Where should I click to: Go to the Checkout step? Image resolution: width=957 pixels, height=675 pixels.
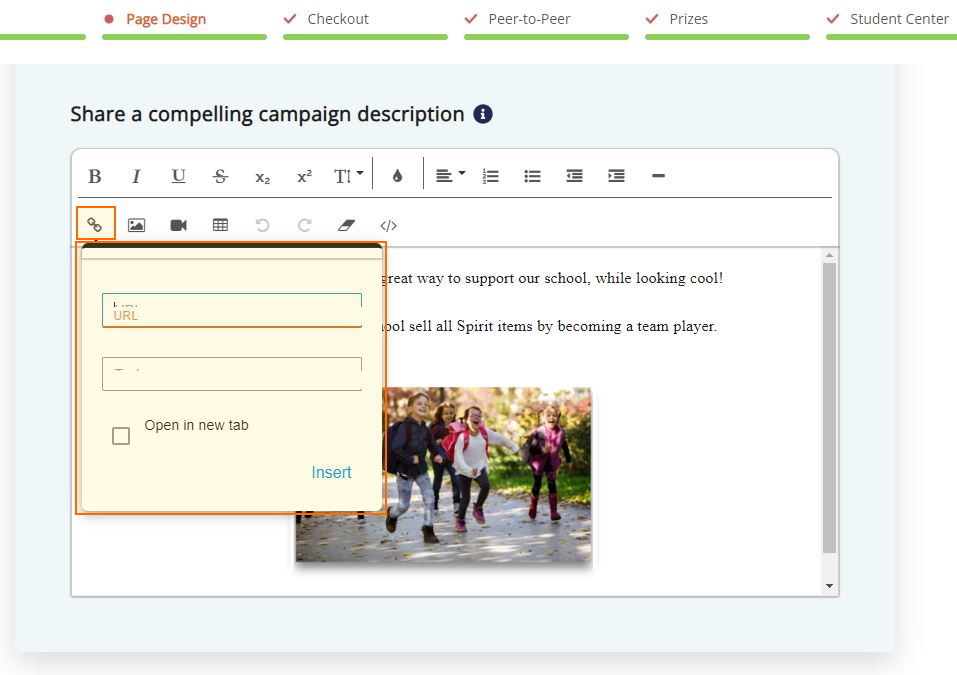338,19
